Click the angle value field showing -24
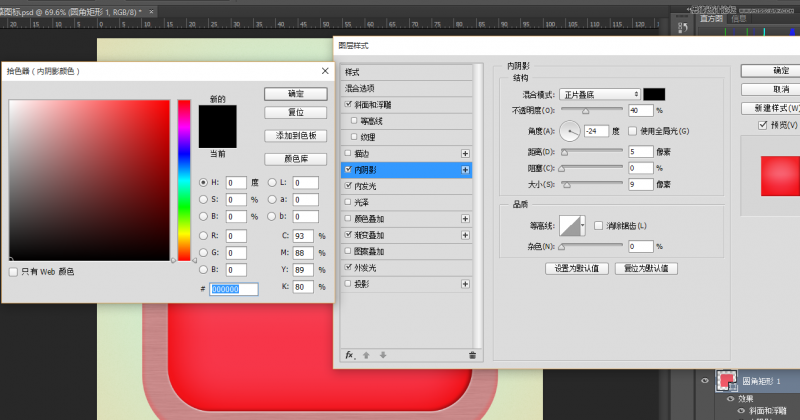Screen dimensions: 800x420 tap(596, 131)
